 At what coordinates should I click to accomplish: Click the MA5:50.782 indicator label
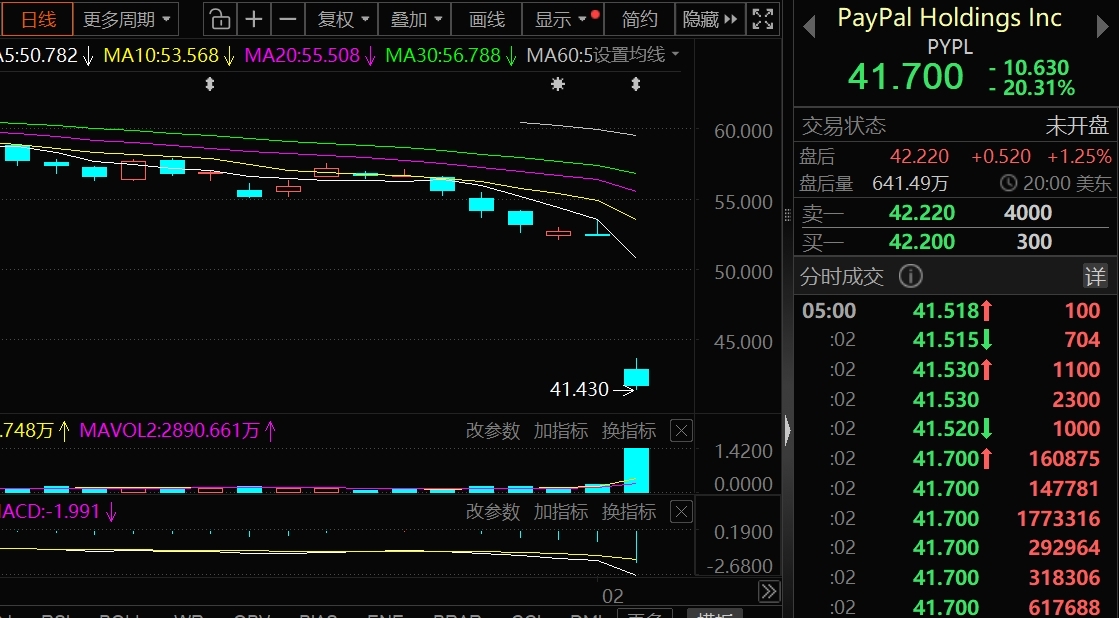pyautogui.click(x=46, y=55)
